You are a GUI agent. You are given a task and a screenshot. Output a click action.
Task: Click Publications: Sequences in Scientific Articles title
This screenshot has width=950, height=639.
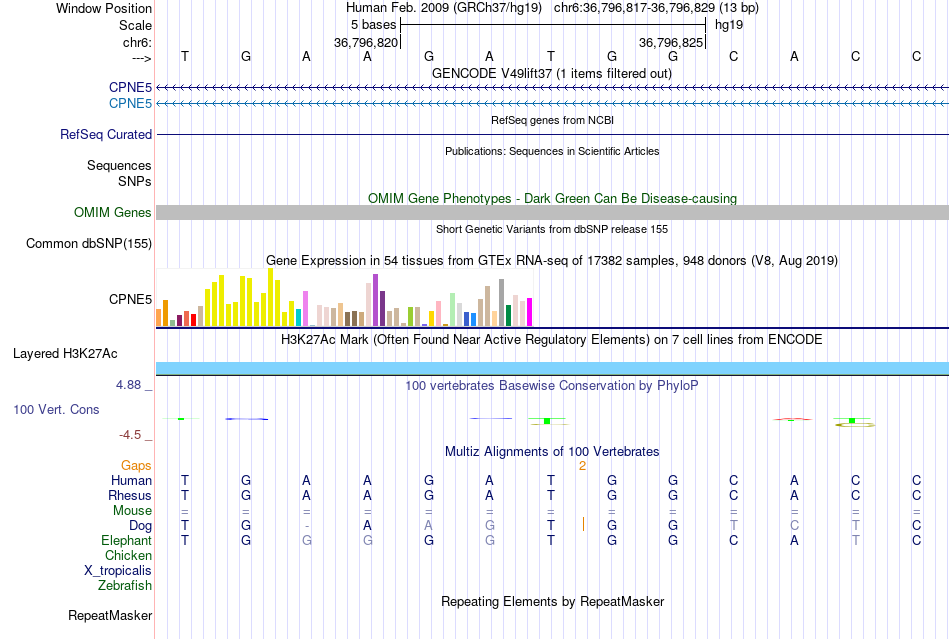[552, 151]
